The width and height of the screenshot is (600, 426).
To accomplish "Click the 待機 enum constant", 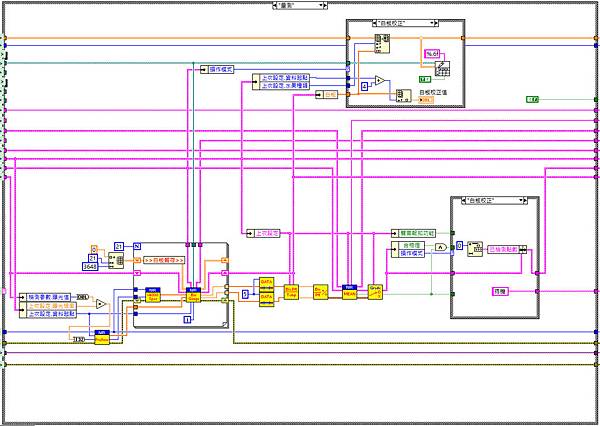I will click(x=502, y=289).
